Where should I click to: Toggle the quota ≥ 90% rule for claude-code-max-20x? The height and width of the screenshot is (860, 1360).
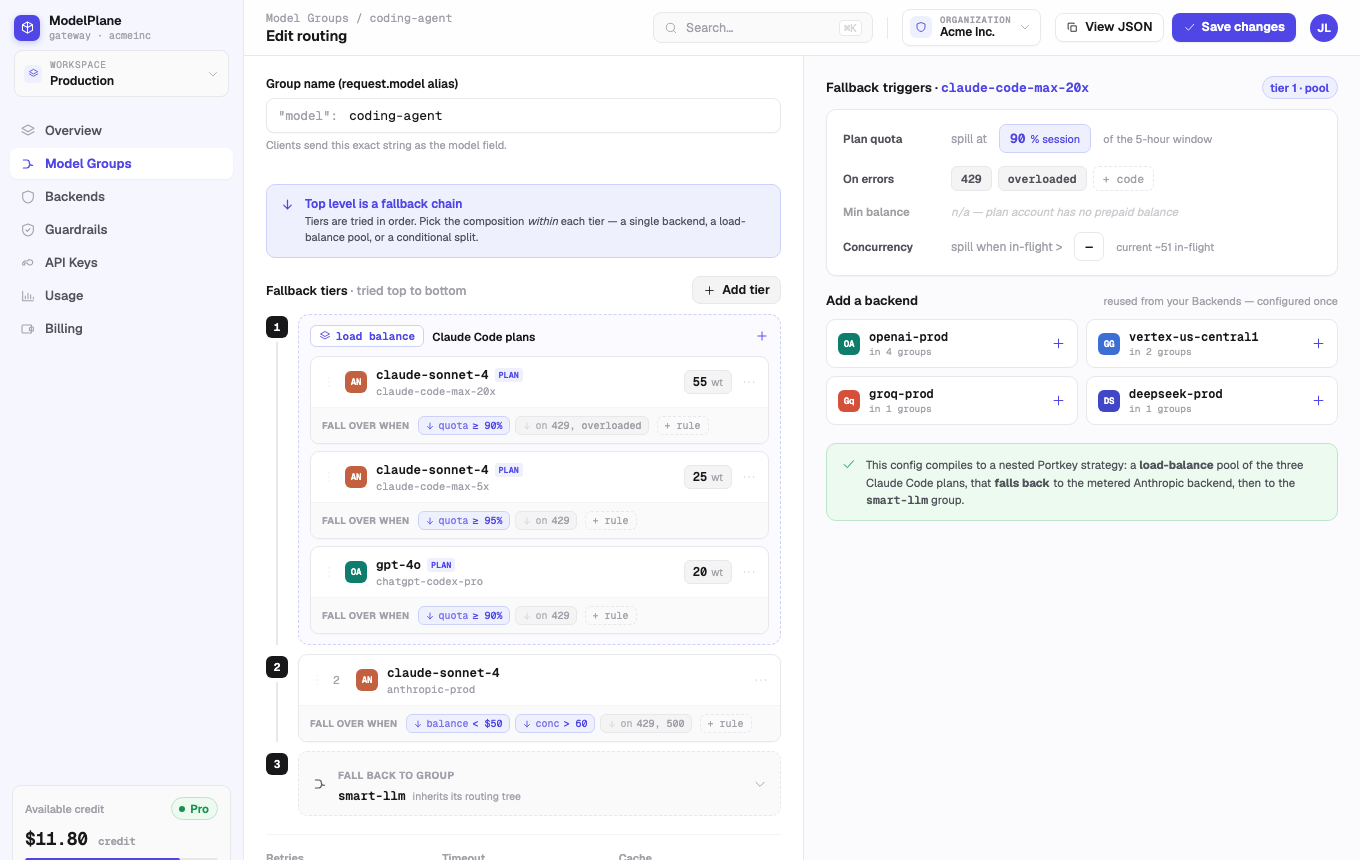[x=464, y=425]
